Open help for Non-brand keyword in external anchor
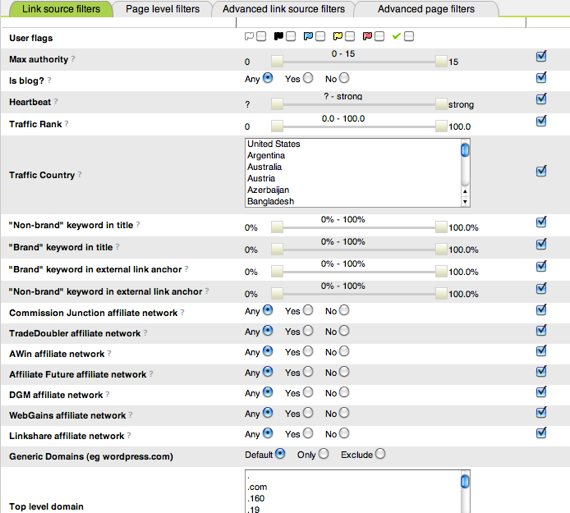The width and height of the screenshot is (570, 513). [x=207, y=291]
